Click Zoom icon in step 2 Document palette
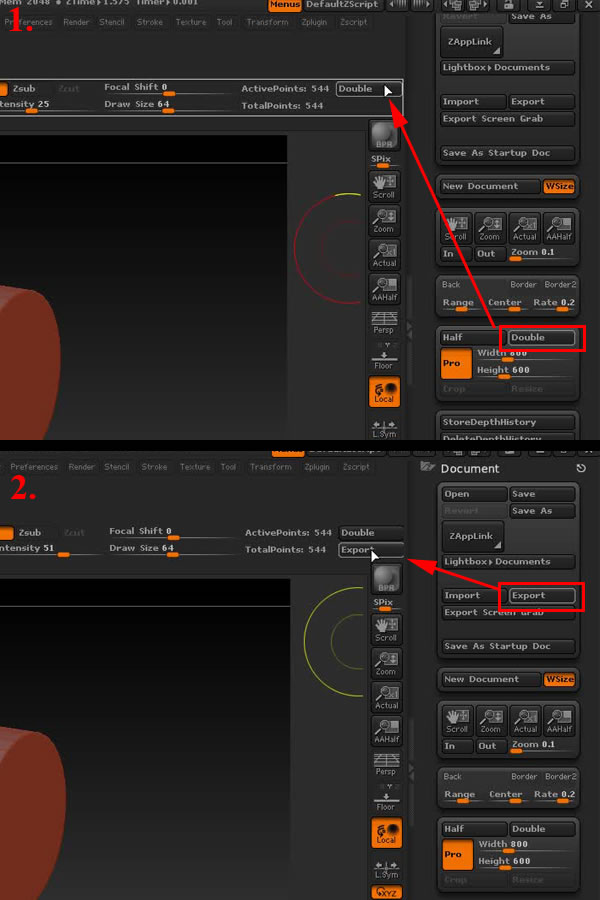The image size is (600, 900). [x=491, y=721]
